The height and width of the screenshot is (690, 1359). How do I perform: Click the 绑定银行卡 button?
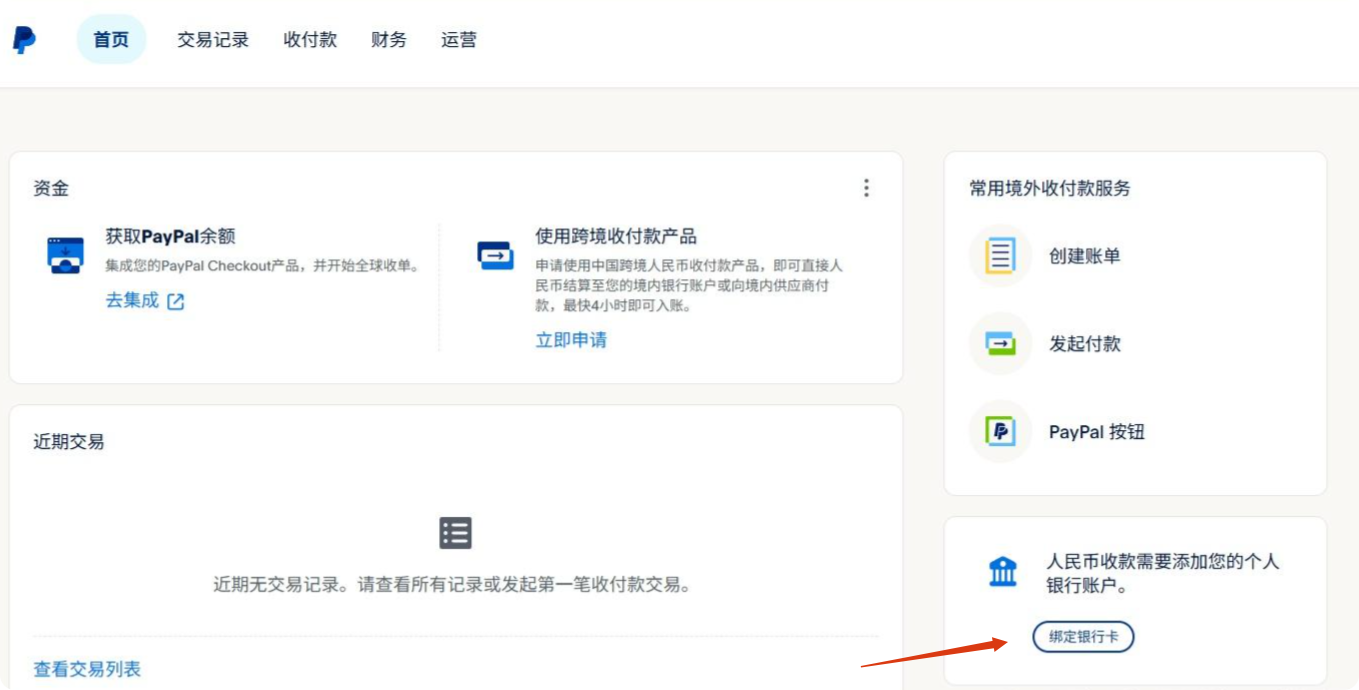pos(1083,637)
